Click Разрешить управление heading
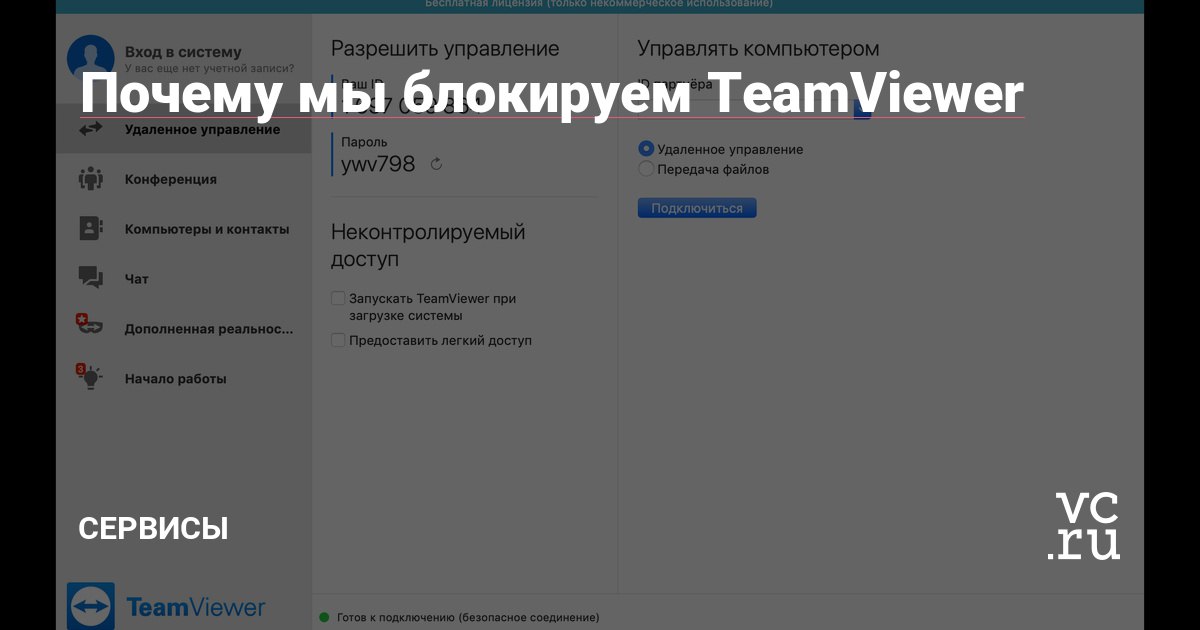Image resolution: width=1200 pixels, height=630 pixels. pyautogui.click(x=445, y=48)
